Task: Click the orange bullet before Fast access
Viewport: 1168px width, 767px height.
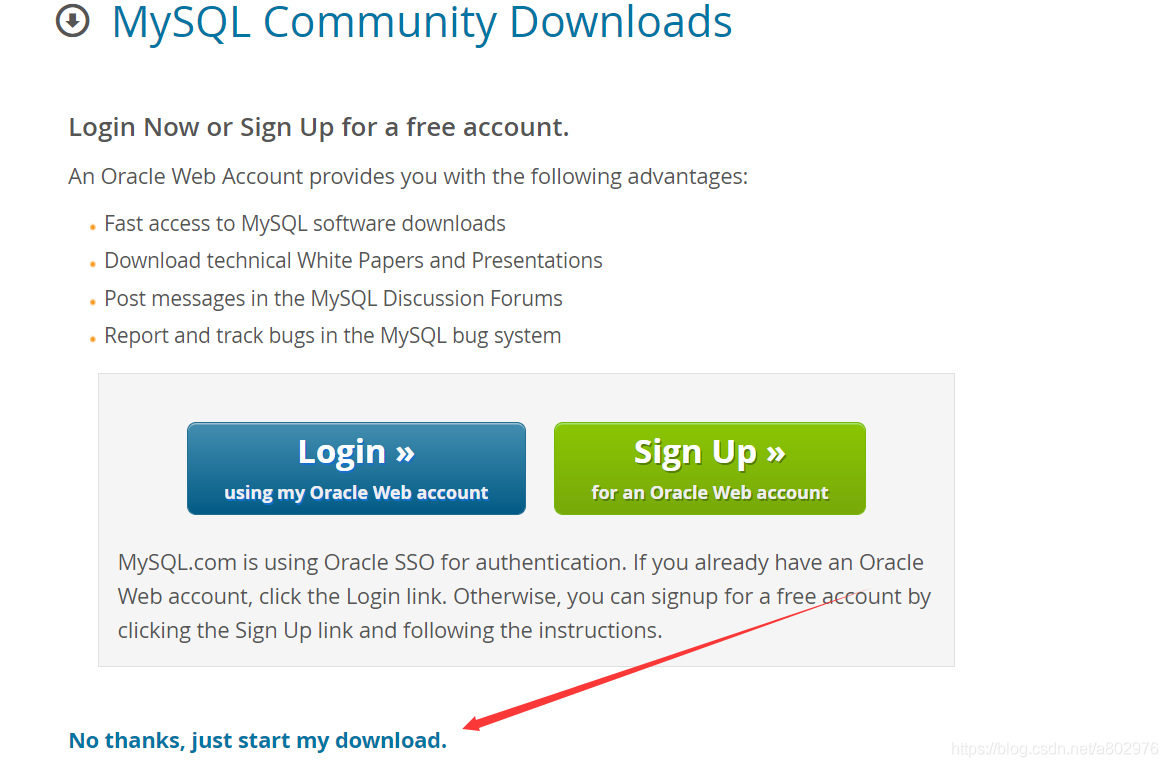Action: 92,227
